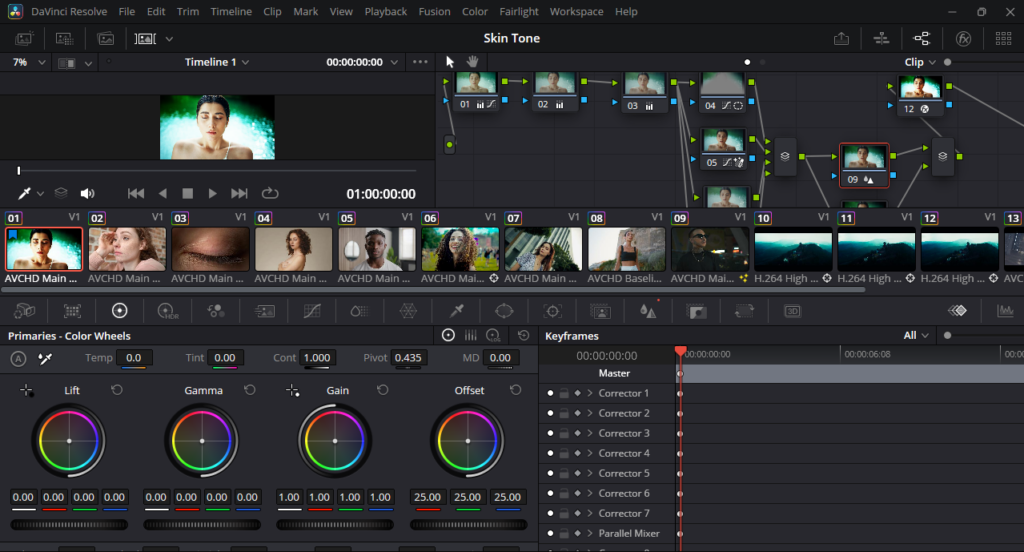Screen dimensions: 1024x552
Task: Toggle Parallel Mixer enable dot
Action: point(550,533)
